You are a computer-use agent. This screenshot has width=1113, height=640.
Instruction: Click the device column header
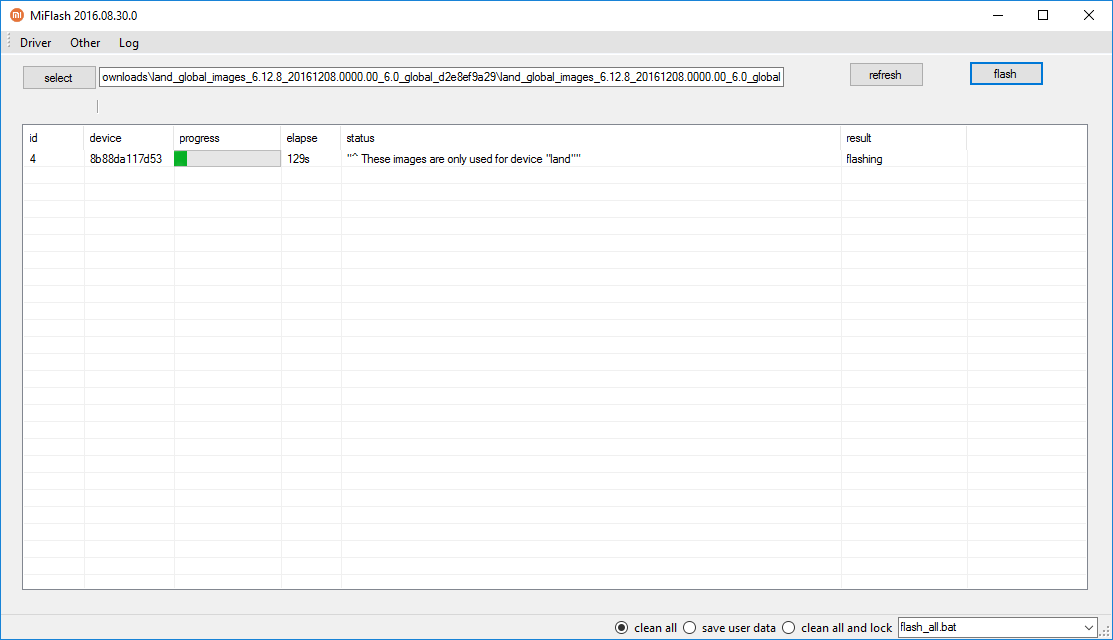point(128,138)
